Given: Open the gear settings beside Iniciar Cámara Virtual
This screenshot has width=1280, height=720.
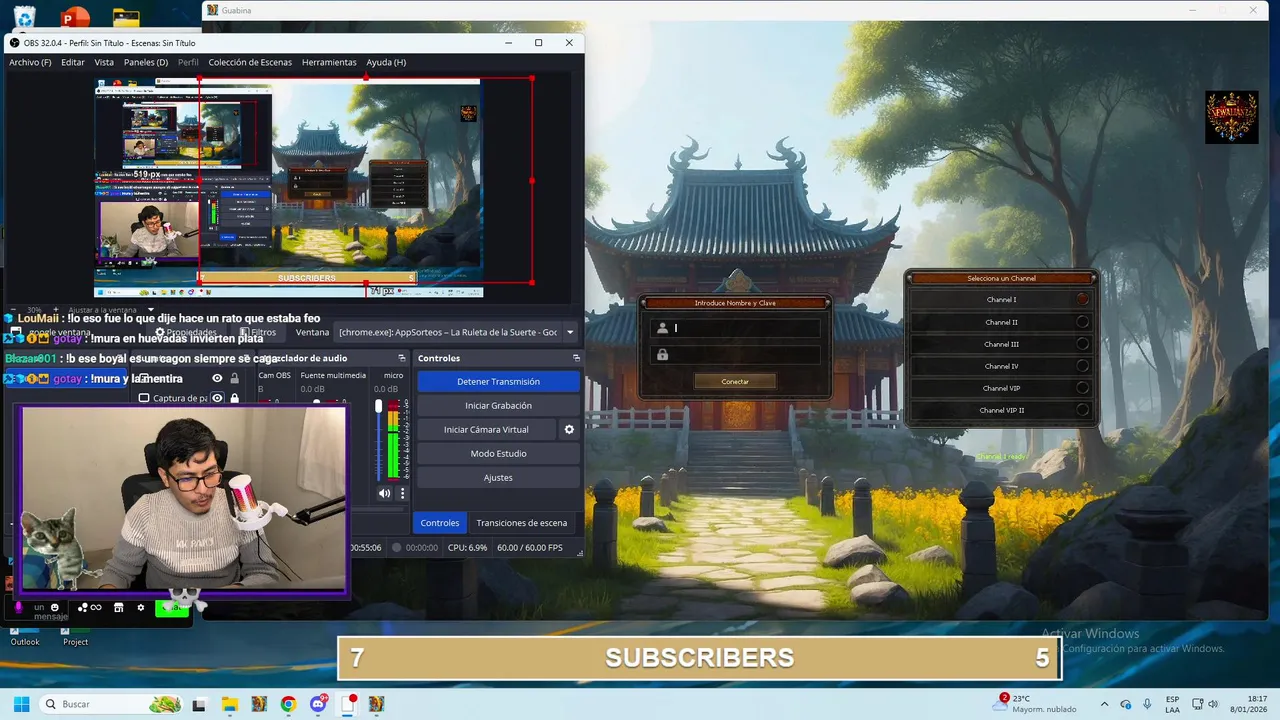Looking at the screenshot, I should tap(569, 429).
